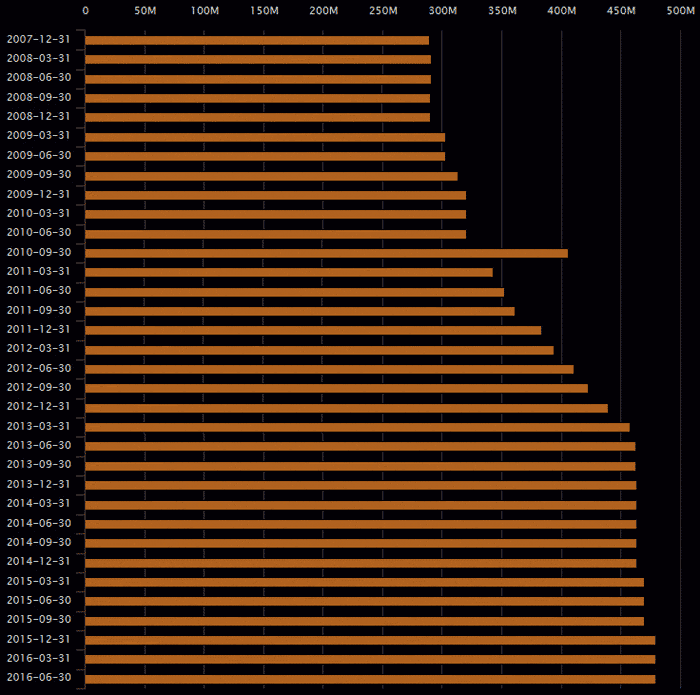Click the 2015-06-30 date label

[39, 601]
